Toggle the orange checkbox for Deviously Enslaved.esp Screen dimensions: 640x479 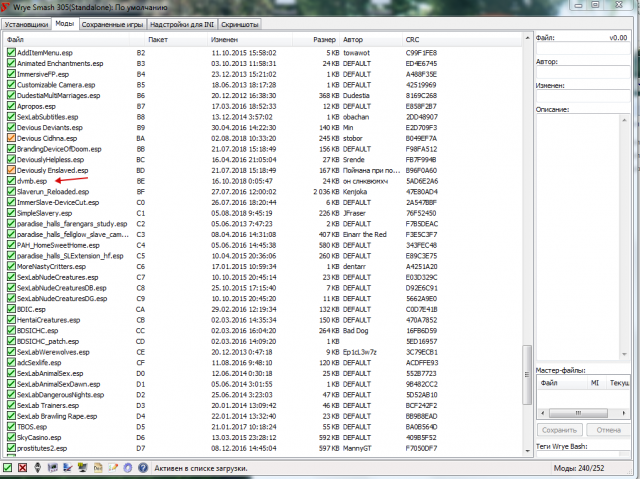(x=11, y=170)
